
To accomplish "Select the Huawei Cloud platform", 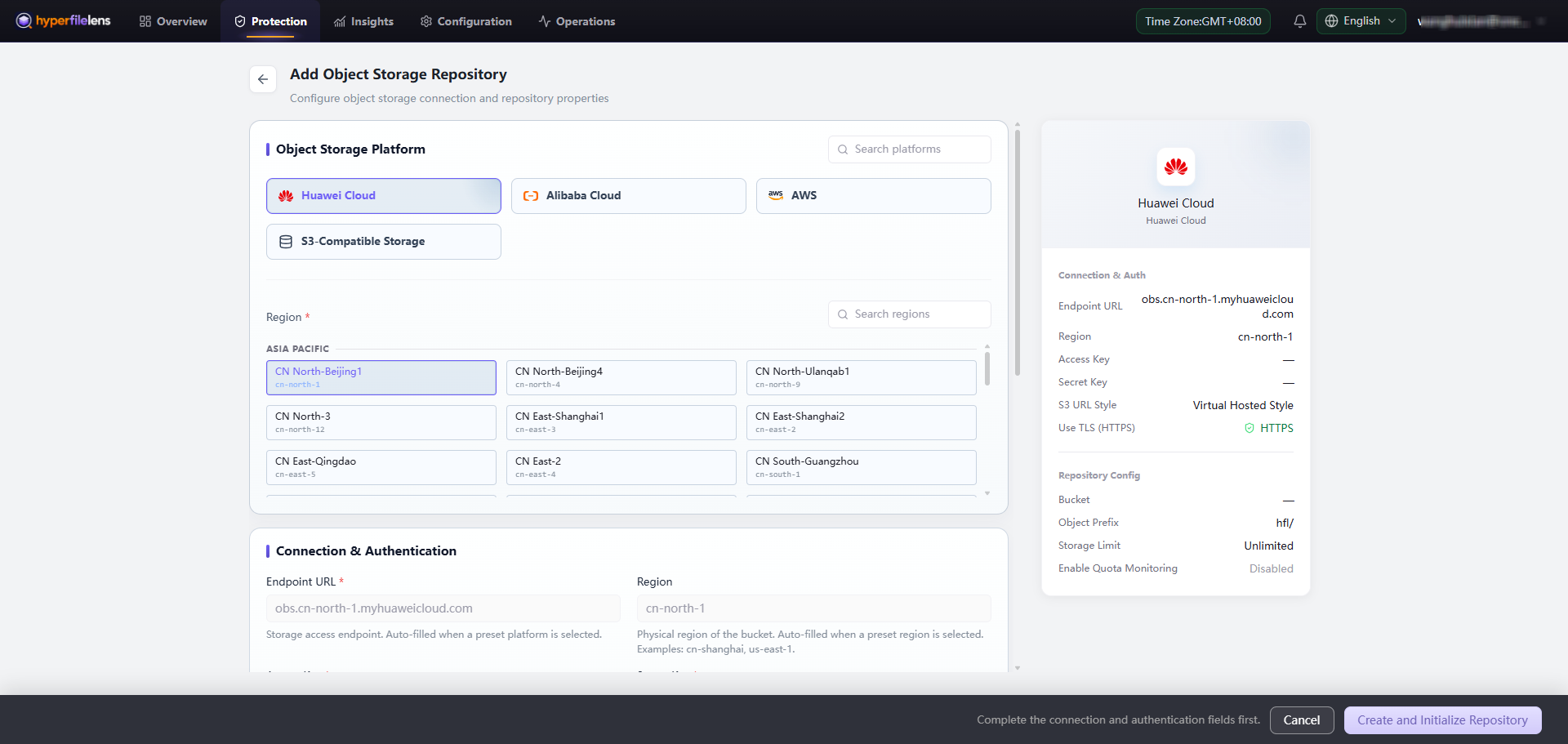I will point(384,196).
